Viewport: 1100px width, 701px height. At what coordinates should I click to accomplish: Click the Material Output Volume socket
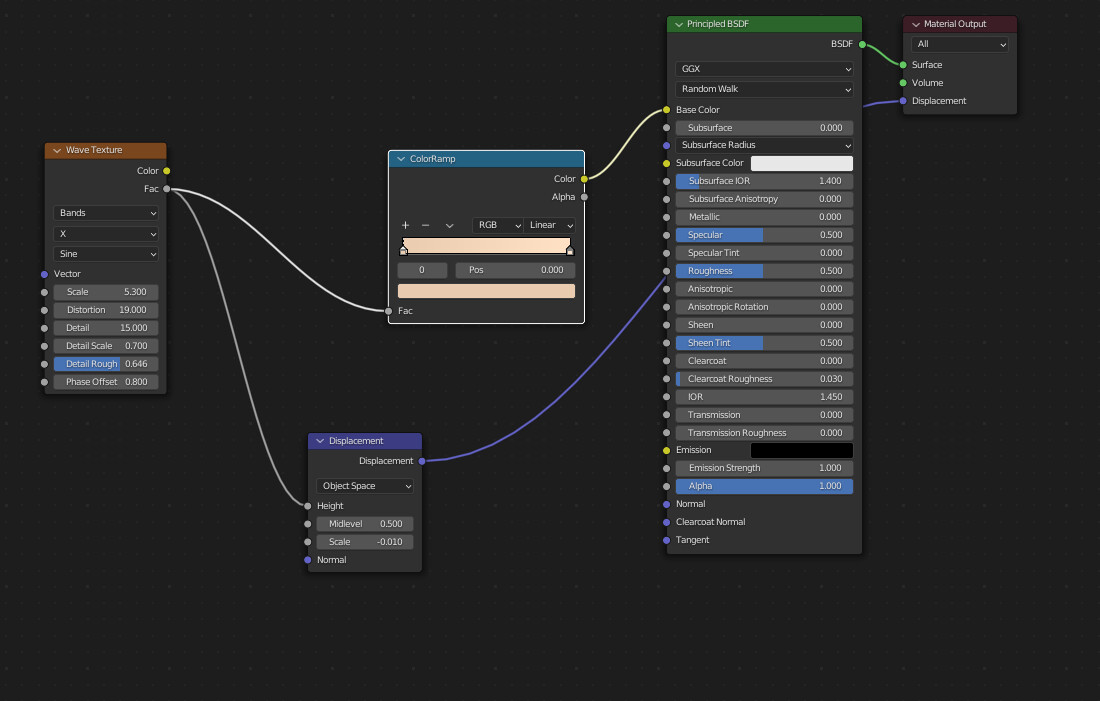(903, 83)
